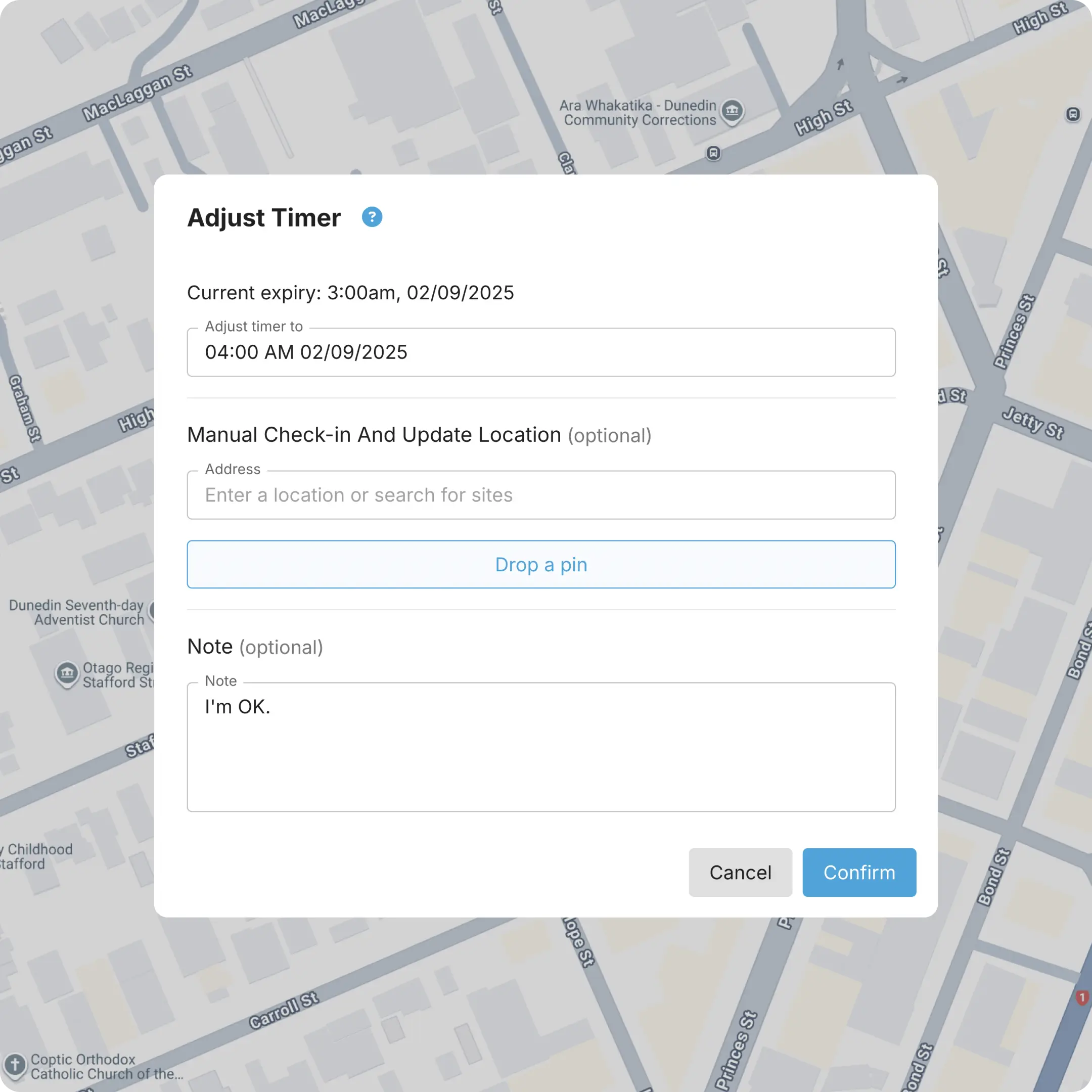Viewport: 1092px width, 1092px height.
Task: Click the Drop a pin button
Action: coord(540,564)
